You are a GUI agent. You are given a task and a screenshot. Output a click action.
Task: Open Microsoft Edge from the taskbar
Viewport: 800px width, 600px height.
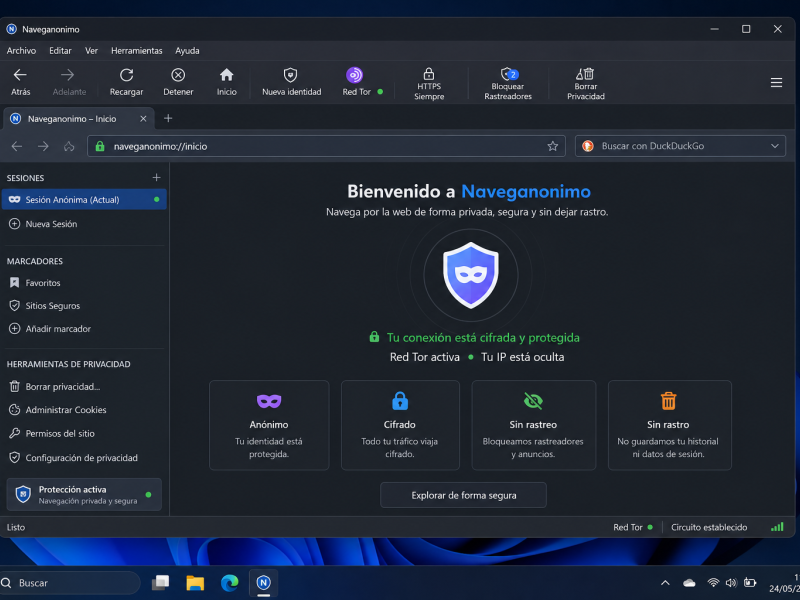(230, 583)
